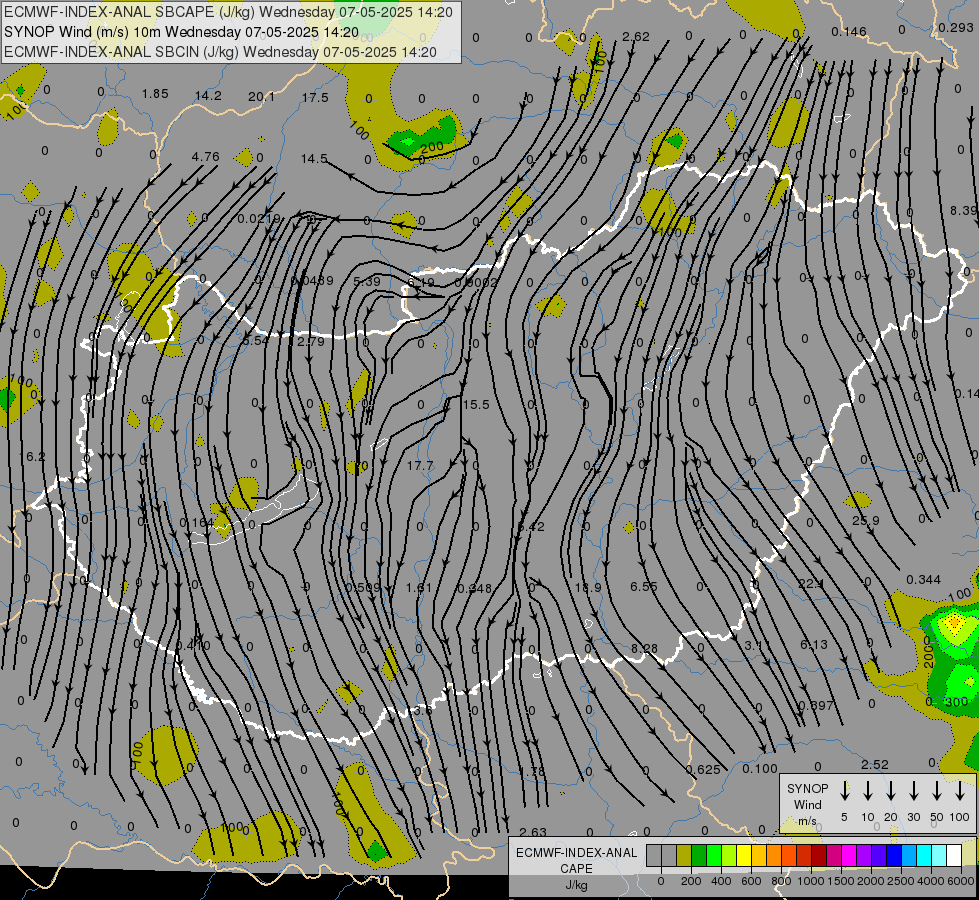Pick the dark green CAPE legend swatch
Viewport: 979px width, 900px height.
[699, 855]
